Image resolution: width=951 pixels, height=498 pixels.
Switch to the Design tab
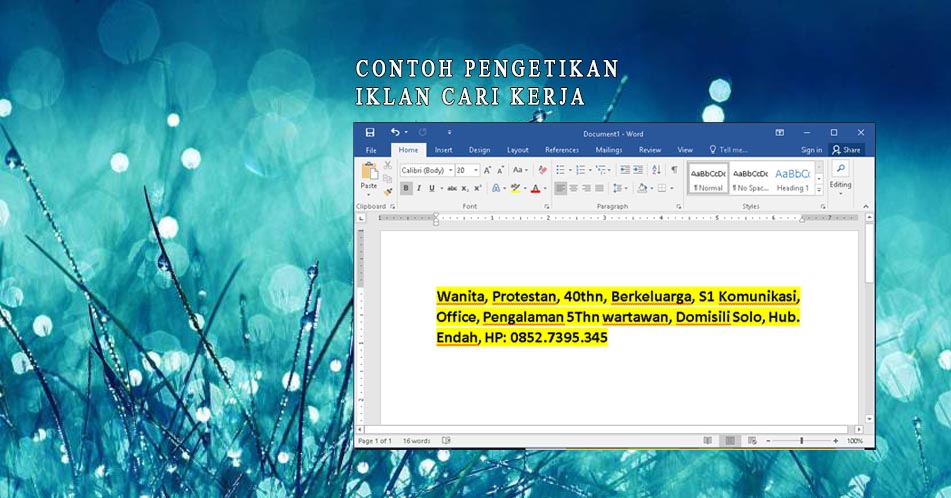tap(479, 150)
